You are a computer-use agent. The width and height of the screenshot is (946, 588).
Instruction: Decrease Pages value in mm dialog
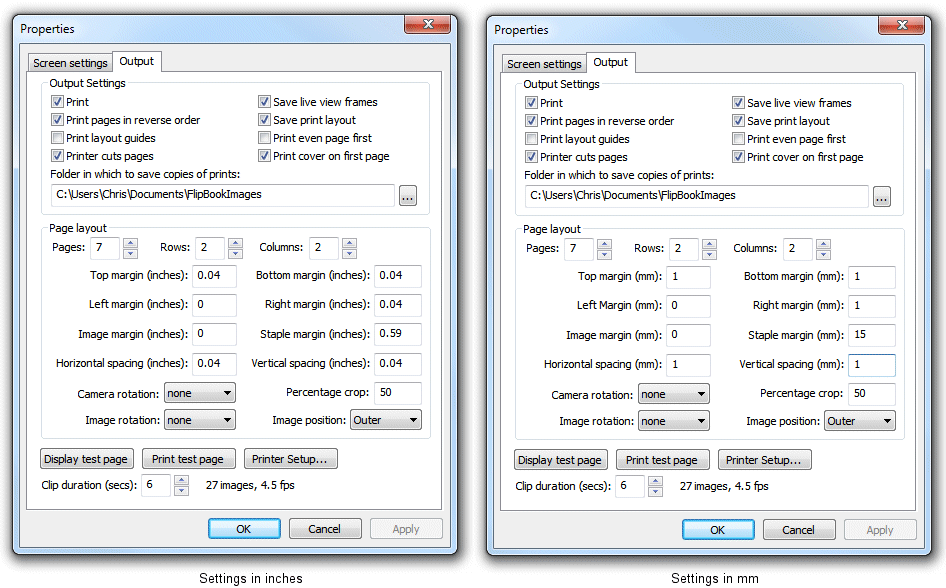[x=605, y=254]
